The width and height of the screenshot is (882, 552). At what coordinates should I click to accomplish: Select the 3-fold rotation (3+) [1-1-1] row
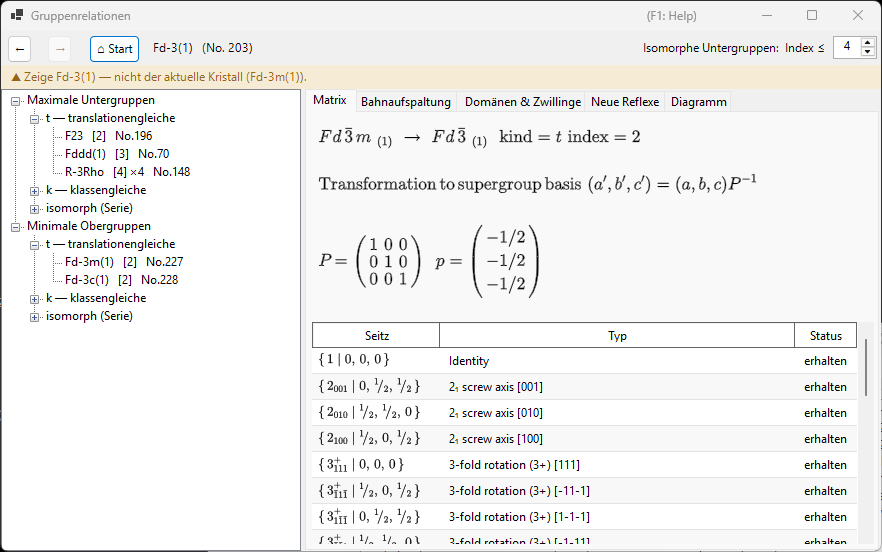(x=584, y=517)
